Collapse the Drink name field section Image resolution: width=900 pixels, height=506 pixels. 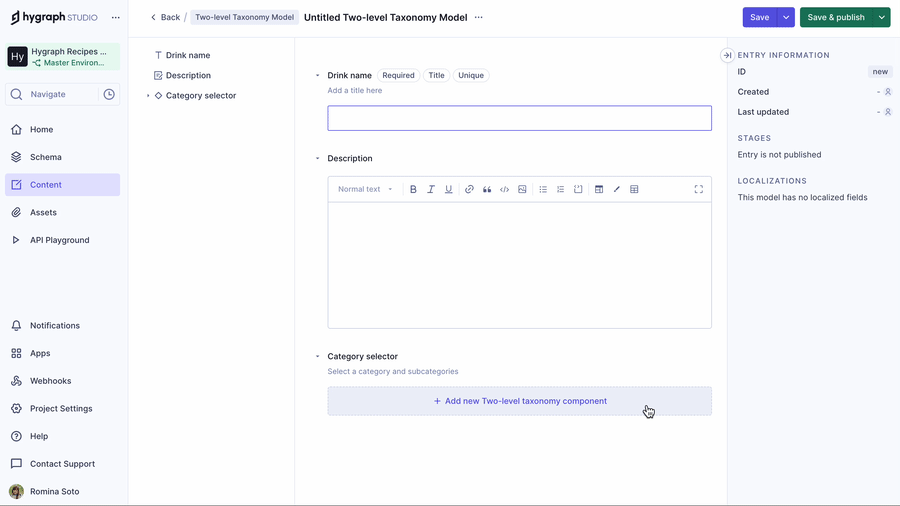point(318,75)
